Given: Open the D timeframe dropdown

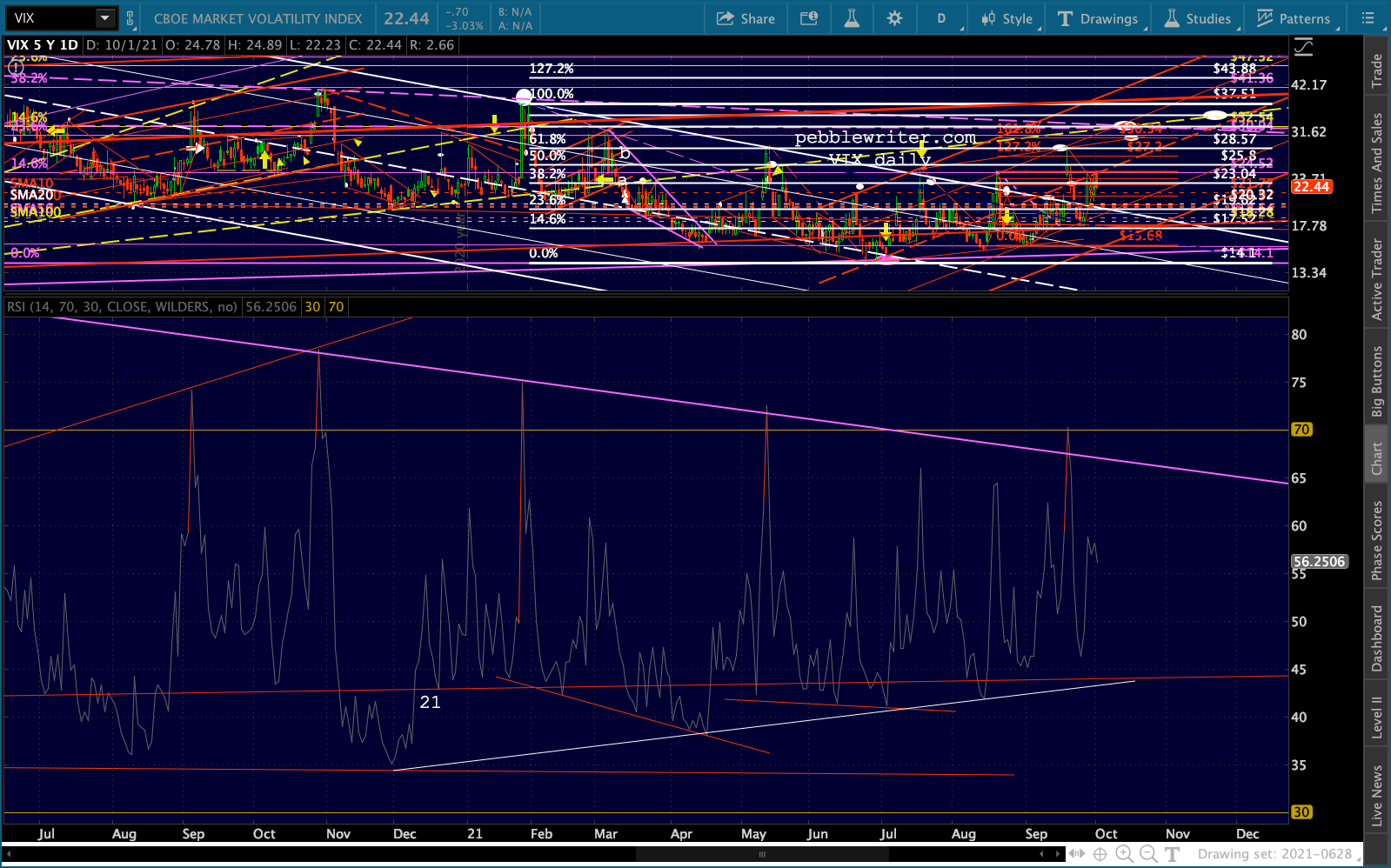Looking at the screenshot, I should pyautogui.click(x=942, y=18).
